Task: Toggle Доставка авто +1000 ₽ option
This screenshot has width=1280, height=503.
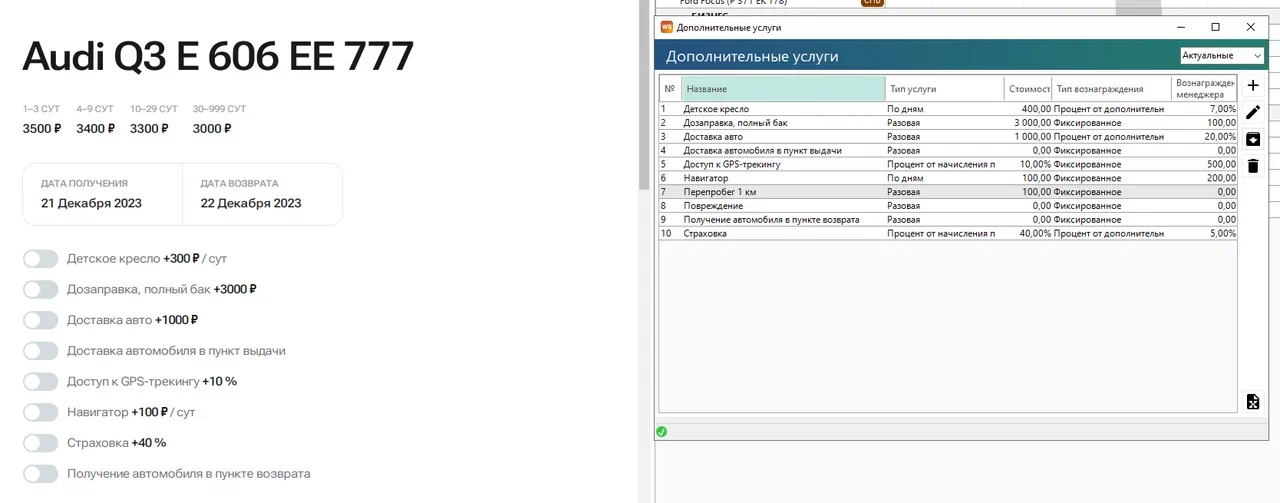Action: pyautogui.click(x=41, y=320)
